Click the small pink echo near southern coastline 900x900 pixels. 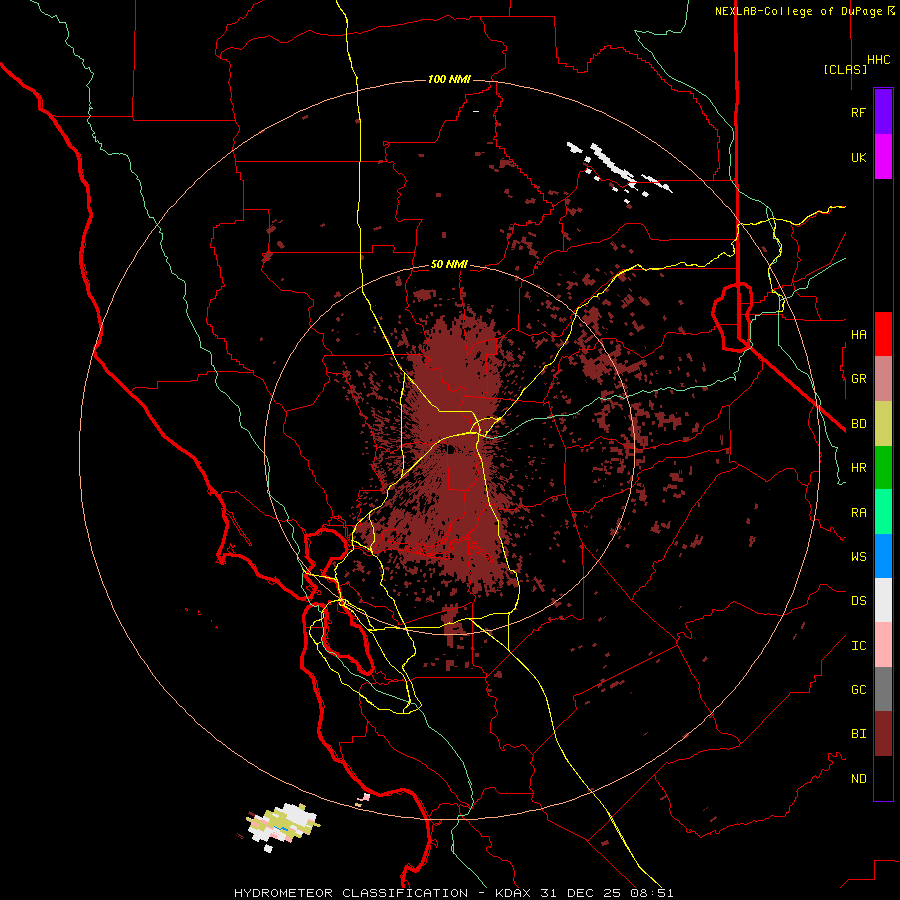[363, 798]
